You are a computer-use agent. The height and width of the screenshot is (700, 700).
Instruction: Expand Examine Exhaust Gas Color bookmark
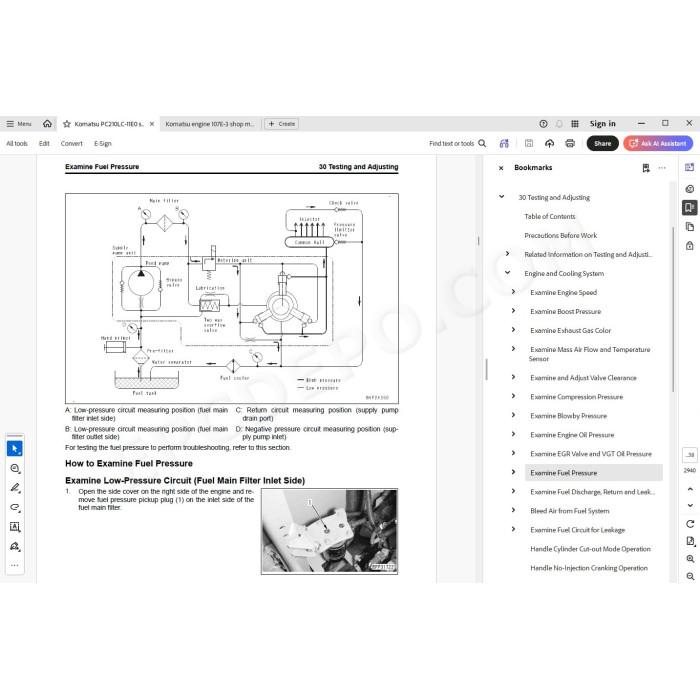[513, 329]
